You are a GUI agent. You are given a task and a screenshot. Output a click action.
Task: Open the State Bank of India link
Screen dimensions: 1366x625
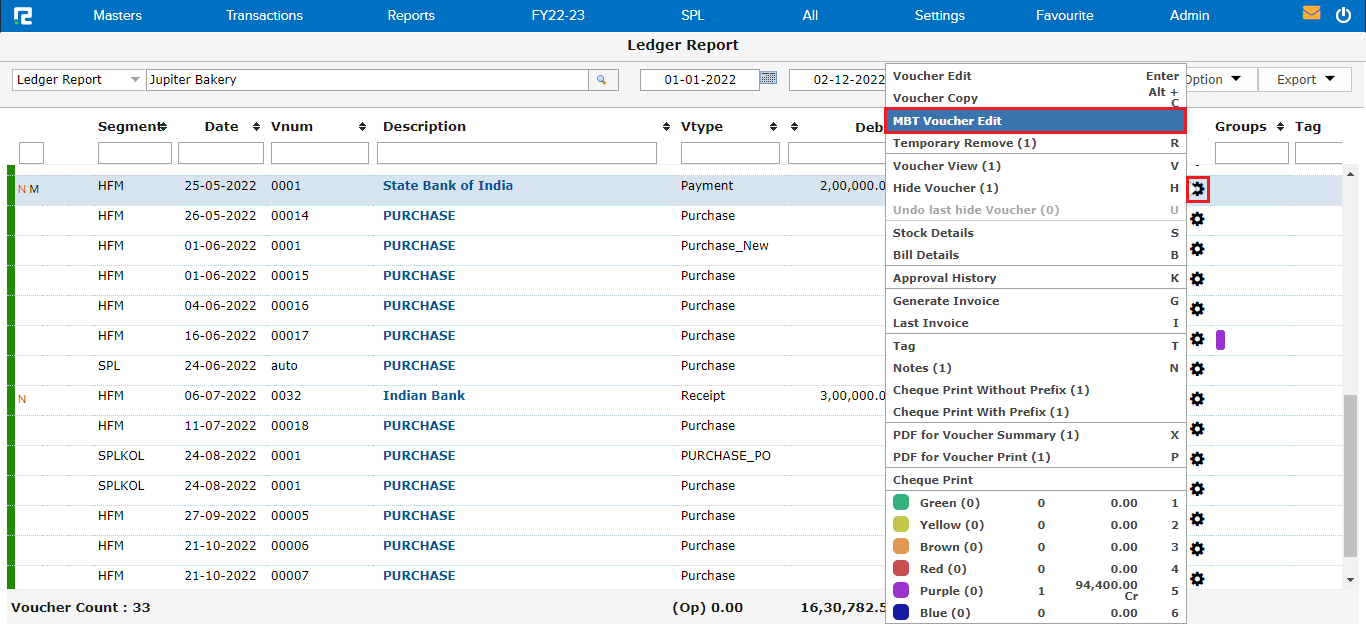[x=447, y=186]
